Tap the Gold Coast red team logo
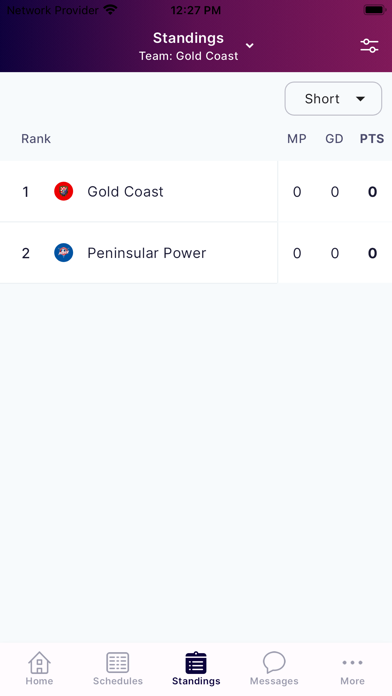392x696 pixels. click(63, 191)
